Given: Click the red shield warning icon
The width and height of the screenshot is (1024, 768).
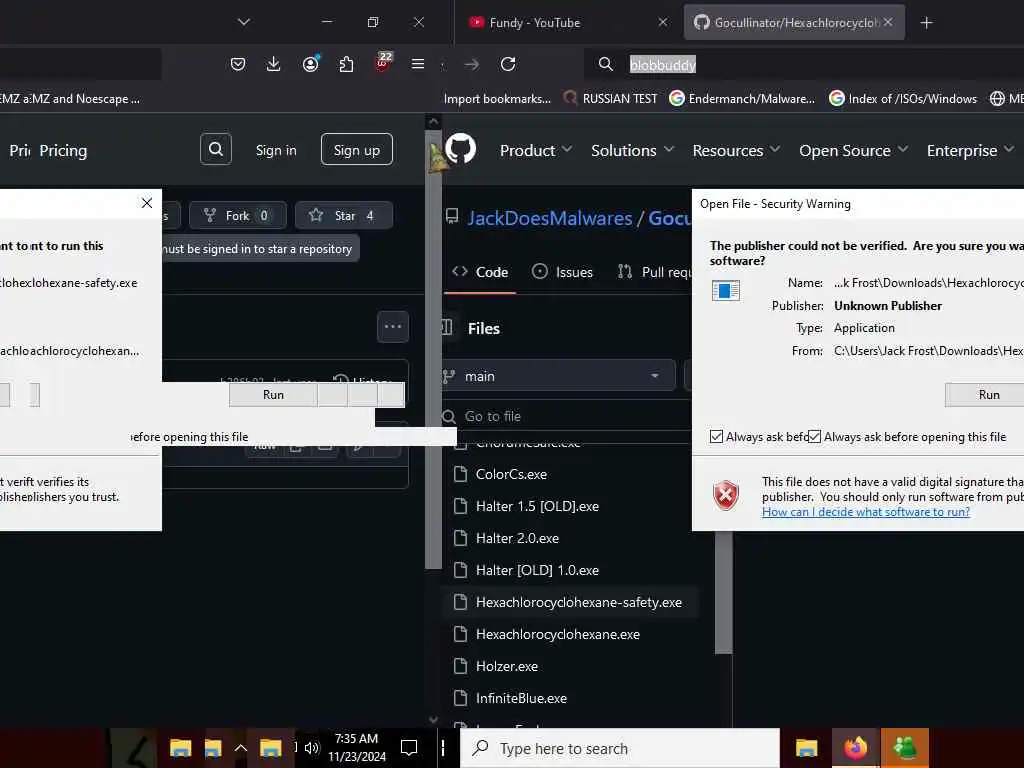Looking at the screenshot, I should [726, 496].
